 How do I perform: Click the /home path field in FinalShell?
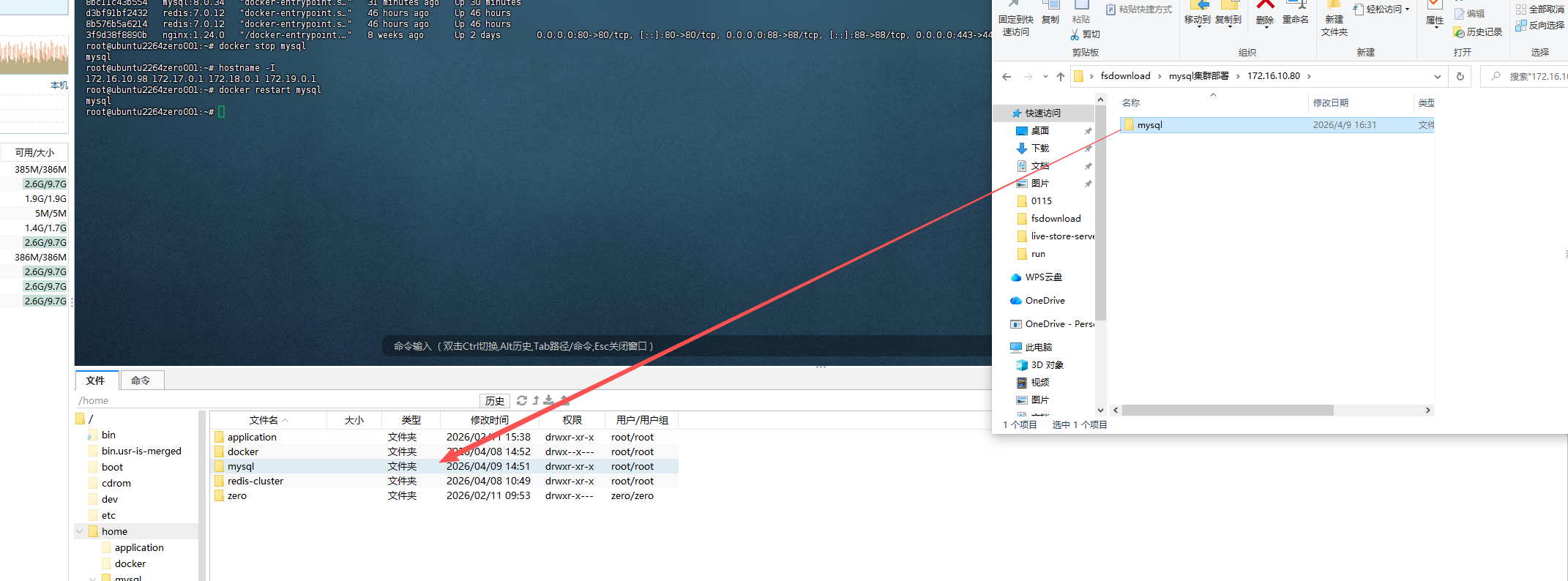click(x=277, y=400)
